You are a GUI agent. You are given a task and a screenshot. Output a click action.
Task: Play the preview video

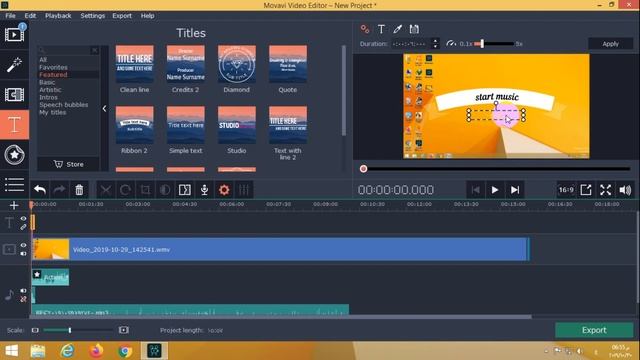[495, 190]
